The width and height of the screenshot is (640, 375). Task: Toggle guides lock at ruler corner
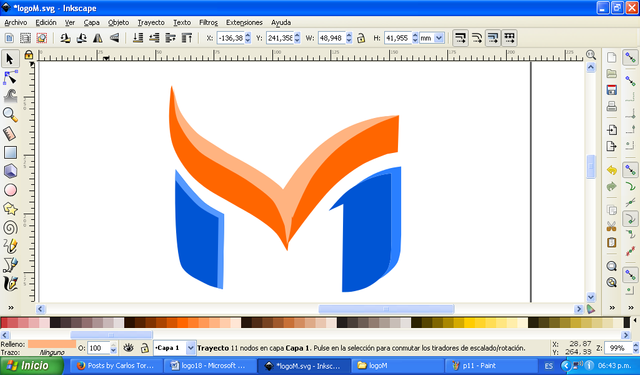(x=29, y=55)
